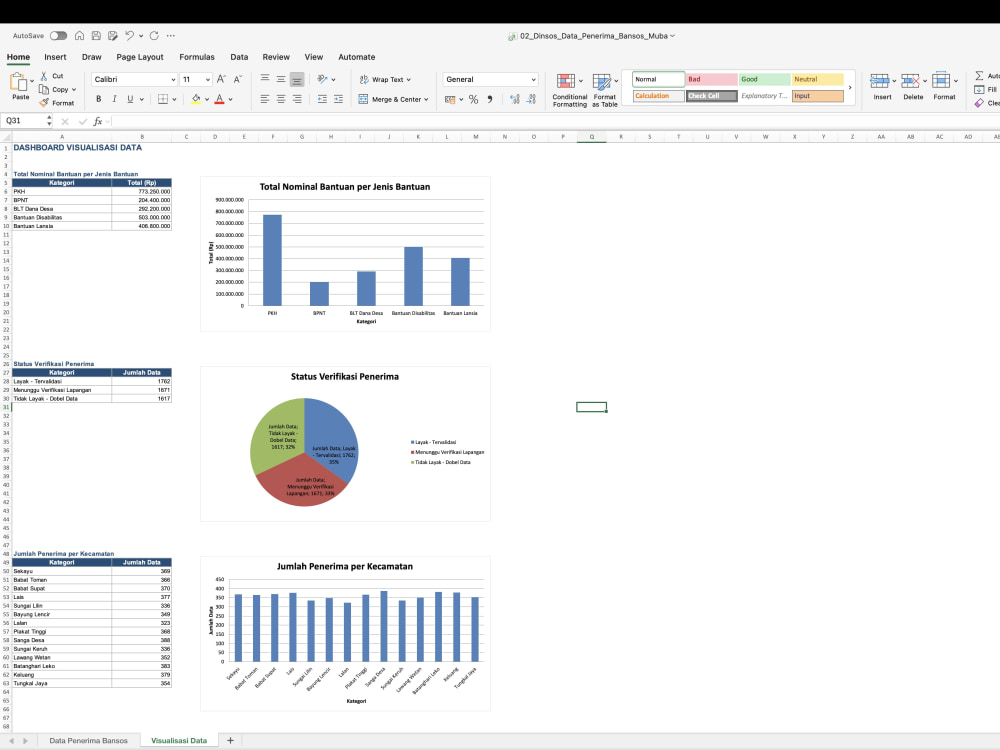This screenshot has width=1000, height=750.
Task: Click the Copy button
Action: coord(57,89)
